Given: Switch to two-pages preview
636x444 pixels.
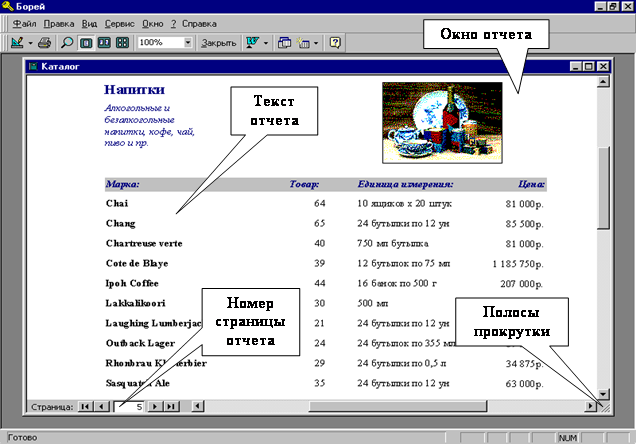Looking at the screenshot, I should click(x=104, y=43).
